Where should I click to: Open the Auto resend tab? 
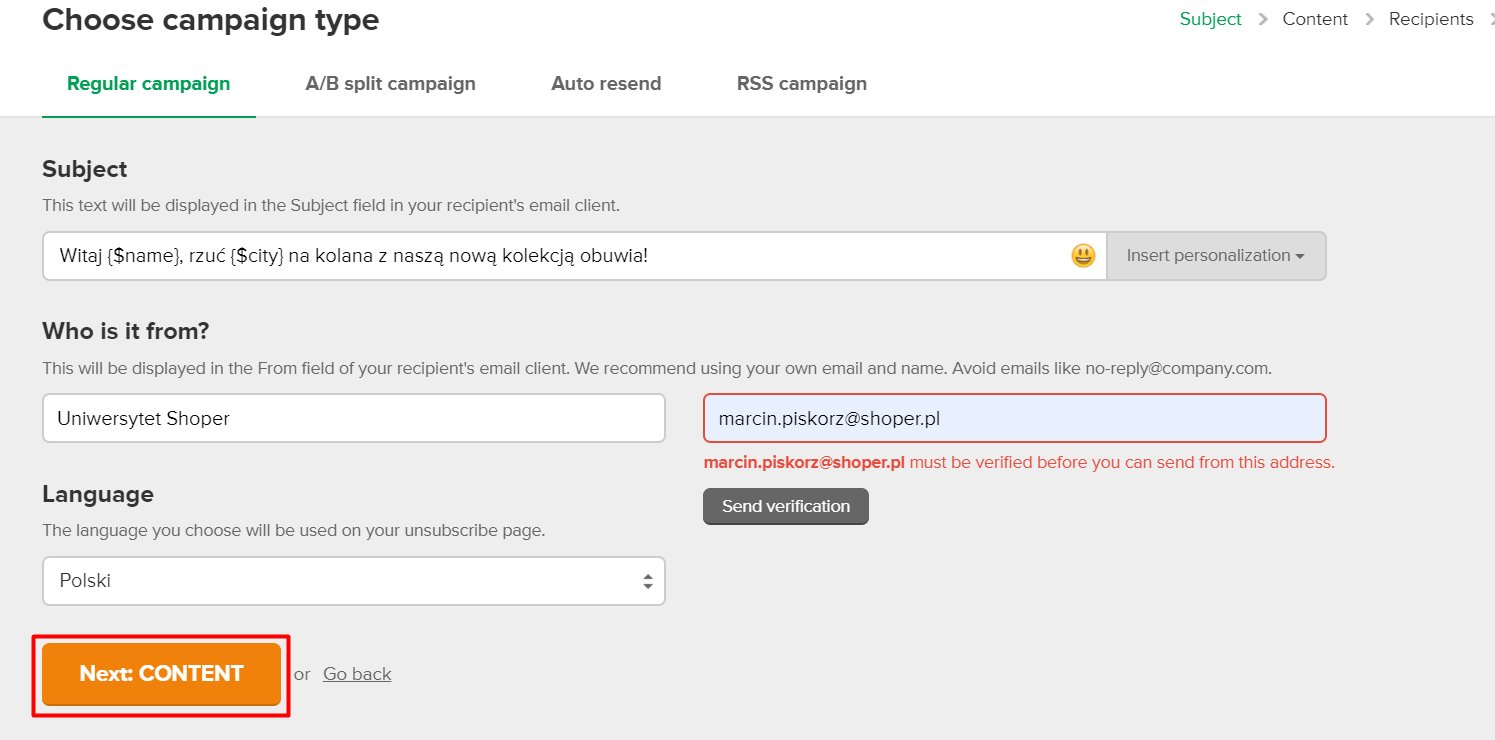click(606, 84)
